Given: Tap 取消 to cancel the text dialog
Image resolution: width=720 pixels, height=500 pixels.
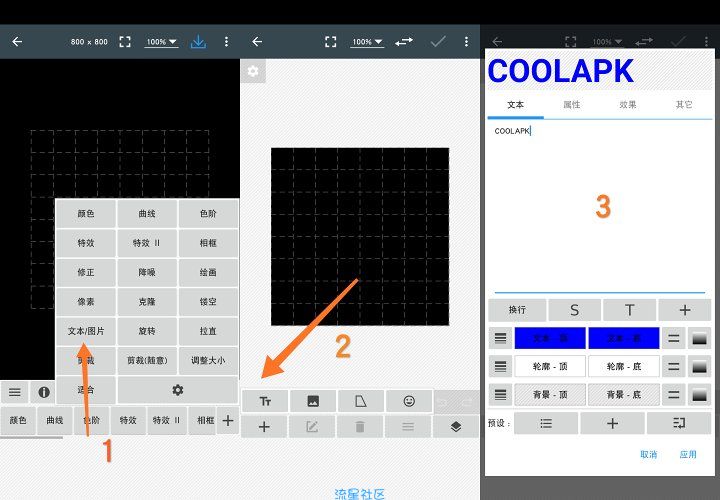Looking at the screenshot, I should tap(648, 455).
